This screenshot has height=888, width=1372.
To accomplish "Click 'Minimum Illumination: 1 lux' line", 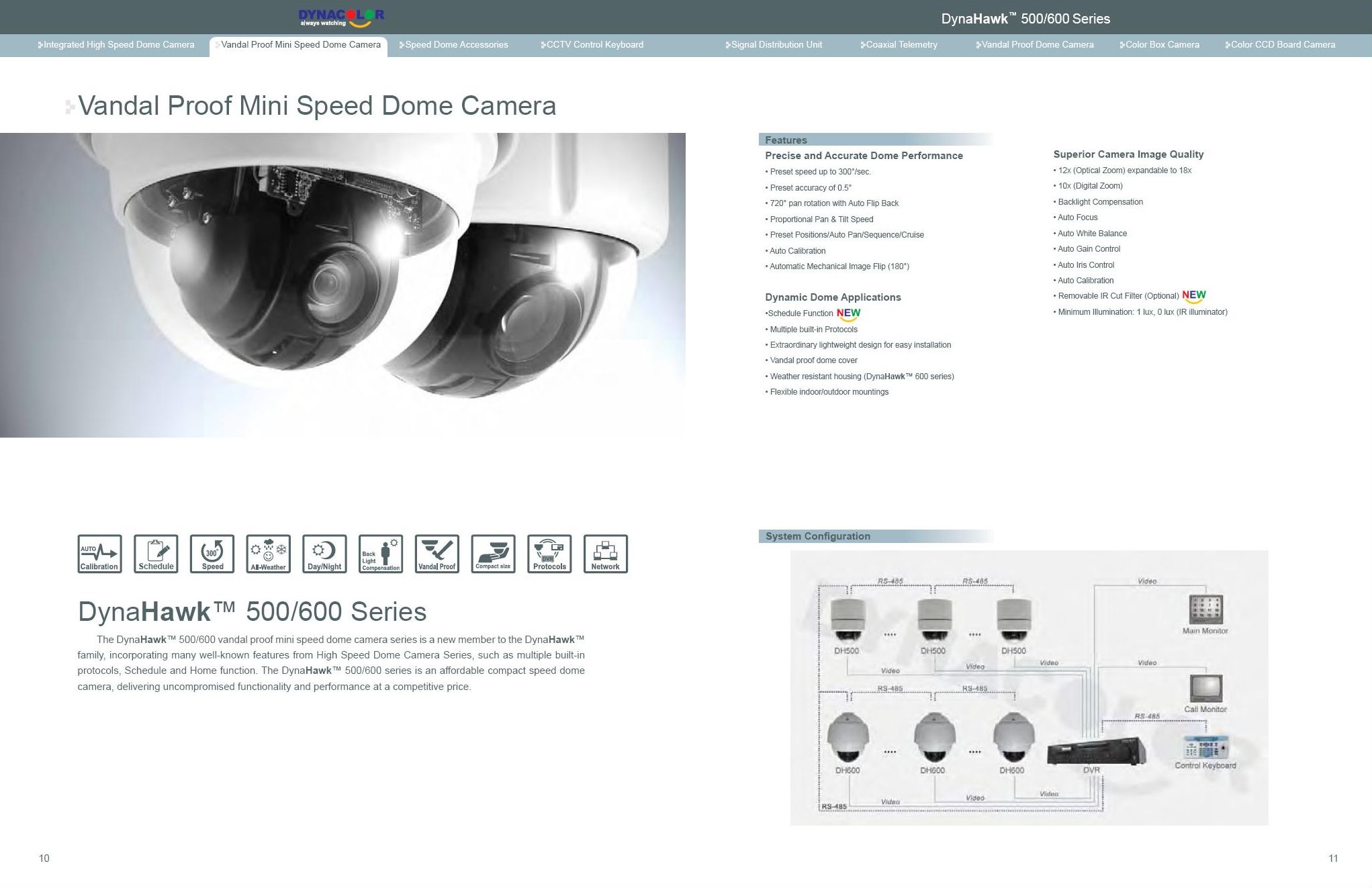I will (1140, 312).
